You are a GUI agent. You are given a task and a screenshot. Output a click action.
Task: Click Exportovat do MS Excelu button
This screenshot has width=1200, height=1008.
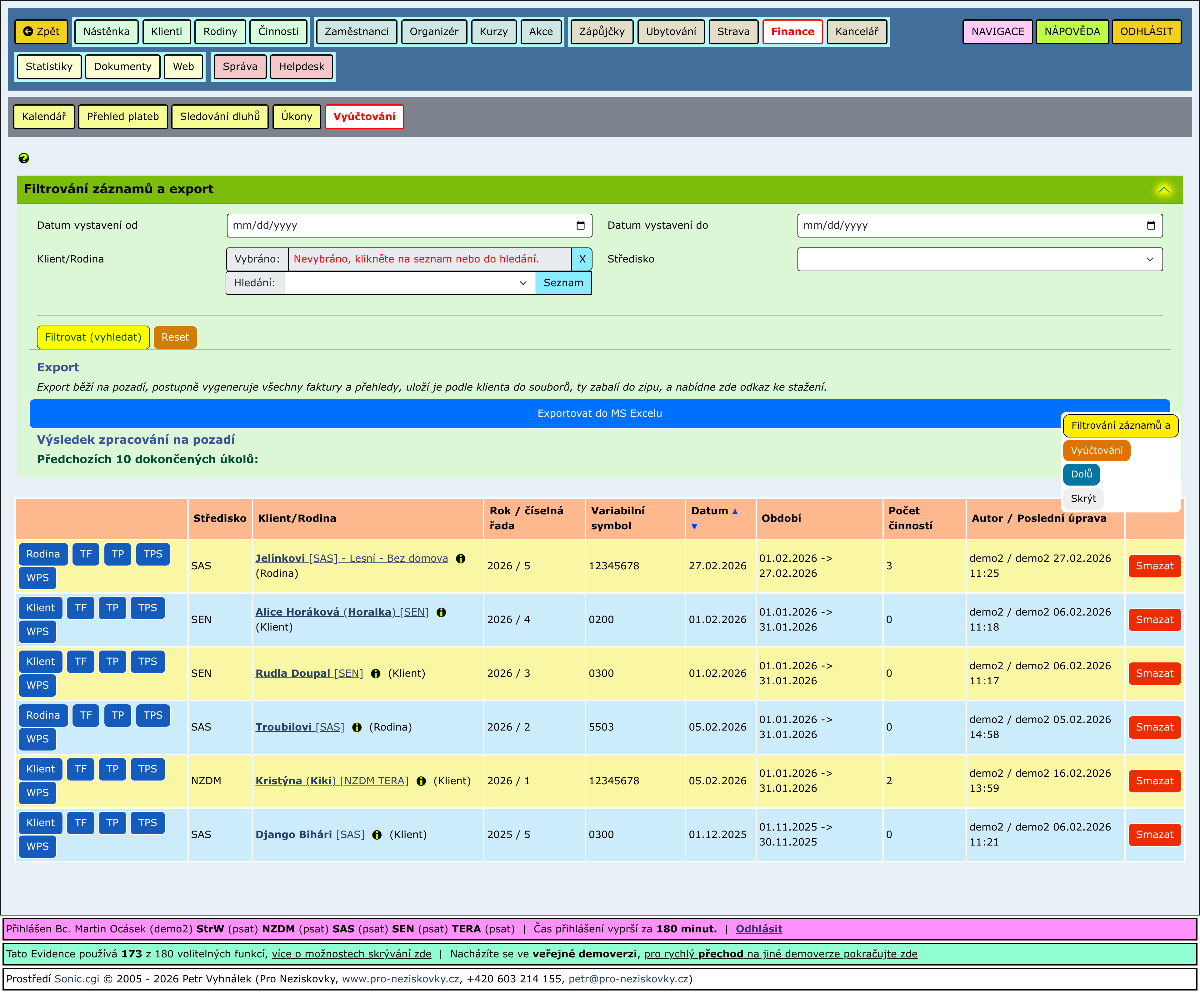(x=599, y=414)
